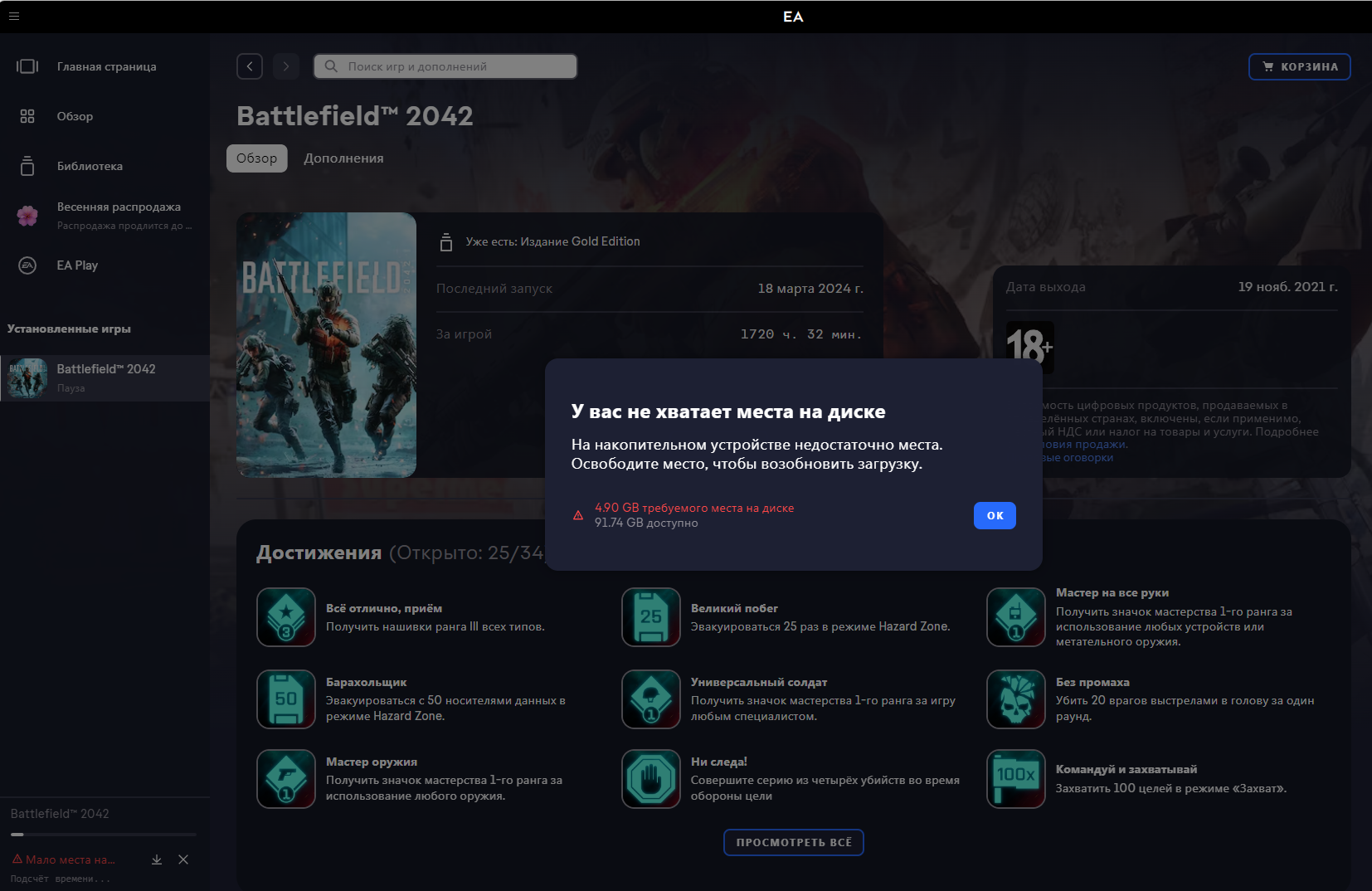The height and width of the screenshot is (891, 1372).
Task: Open the Обзор sidebar section
Action: (105, 116)
